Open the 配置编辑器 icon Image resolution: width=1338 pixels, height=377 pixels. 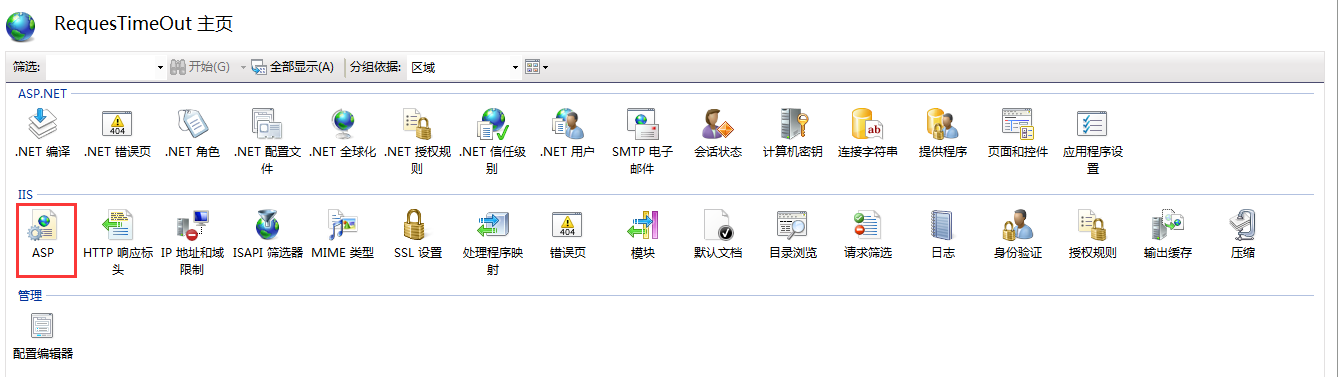43,336
